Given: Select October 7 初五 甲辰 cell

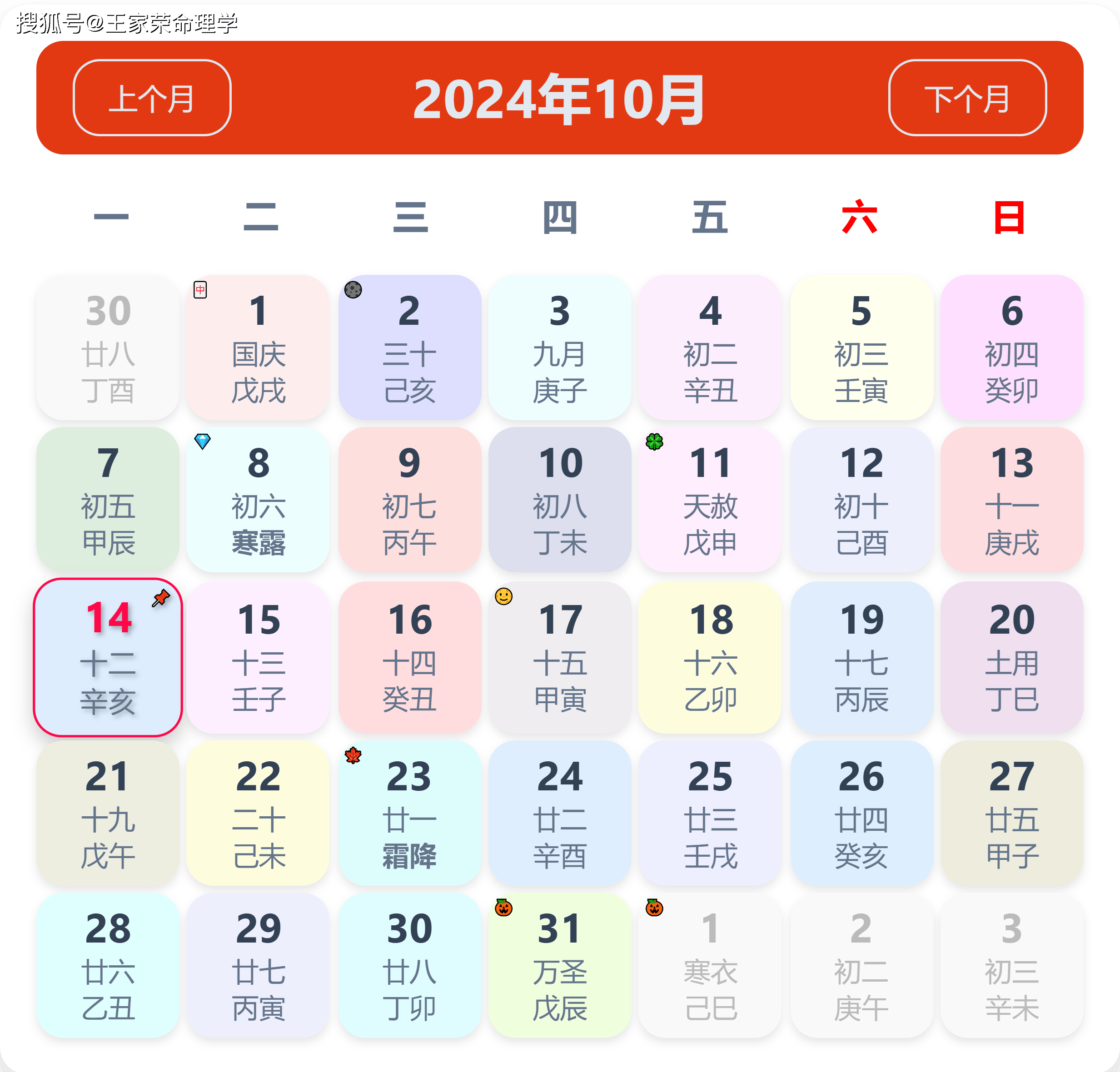Looking at the screenshot, I should click(x=108, y=500).
